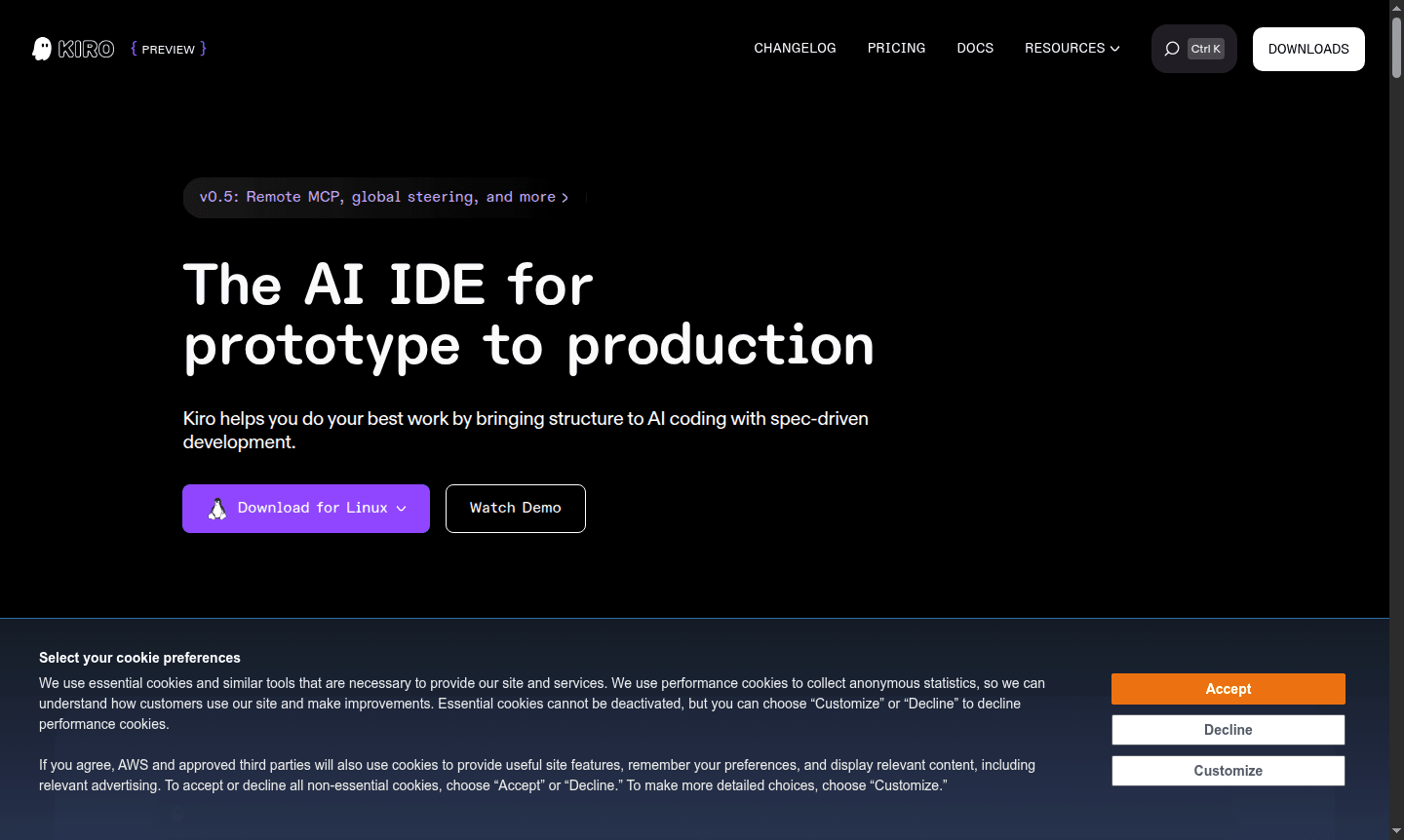Click the right-side page scrollbar
Viewport: 1404px width, 840px height.
[x=1396, y=44]
